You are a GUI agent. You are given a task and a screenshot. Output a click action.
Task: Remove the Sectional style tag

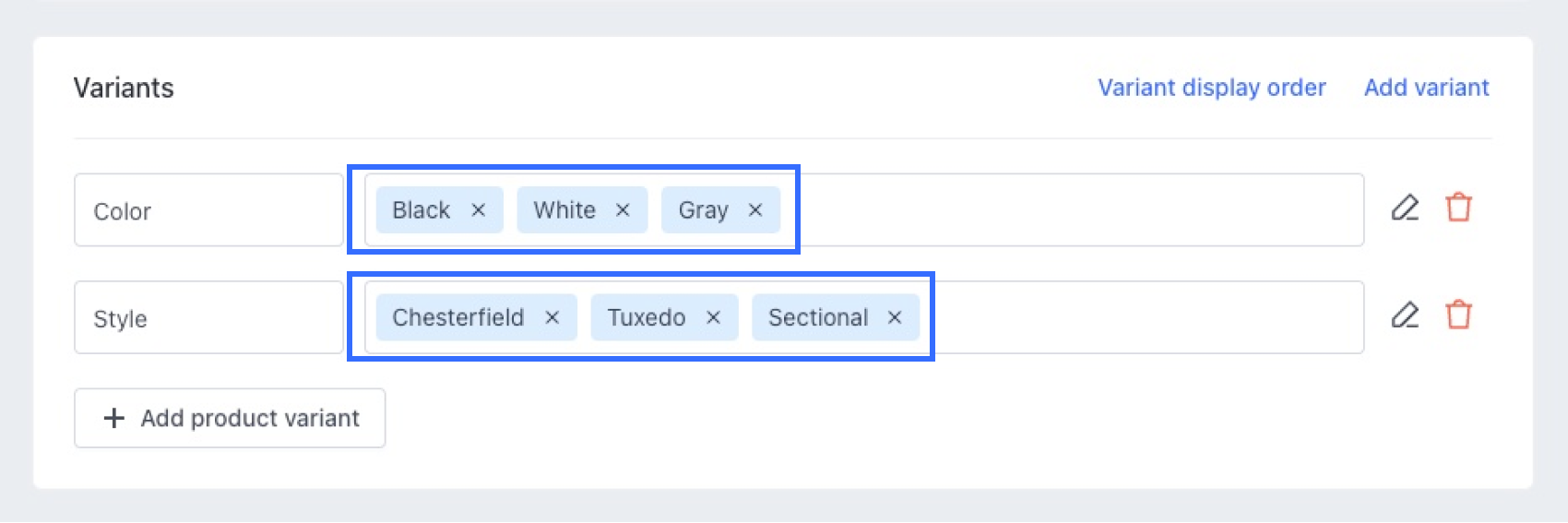click(894, 317)
